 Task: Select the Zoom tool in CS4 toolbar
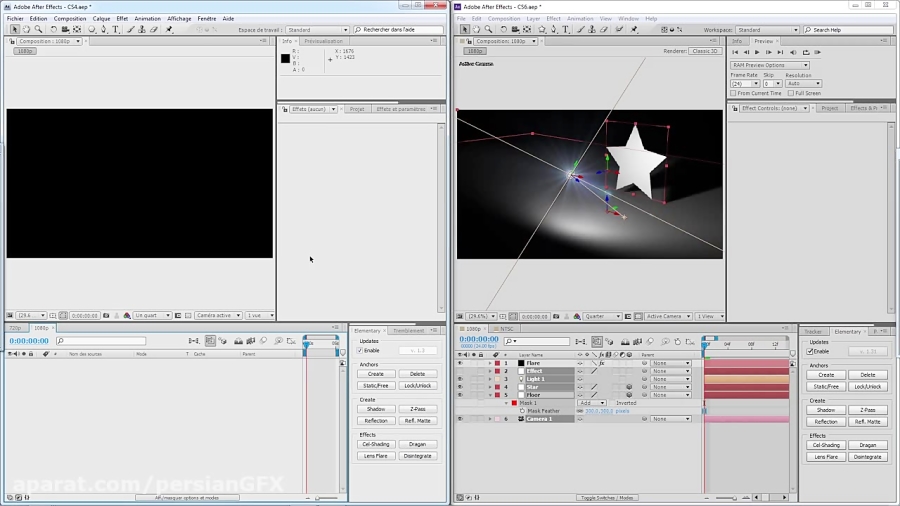click(38, 29)
